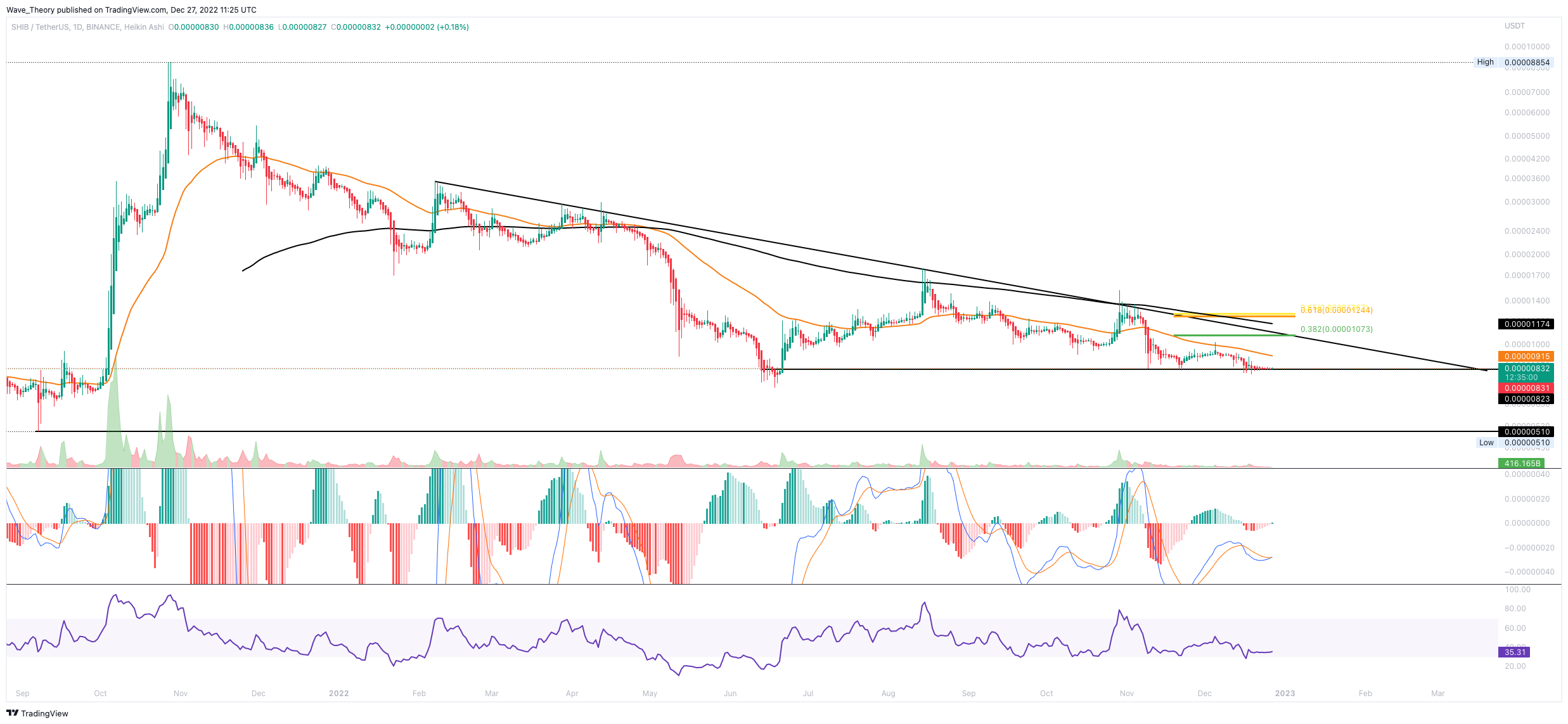Click the red 0.00000831 price label
1568x724 pixels.
tap(1526, 388)
